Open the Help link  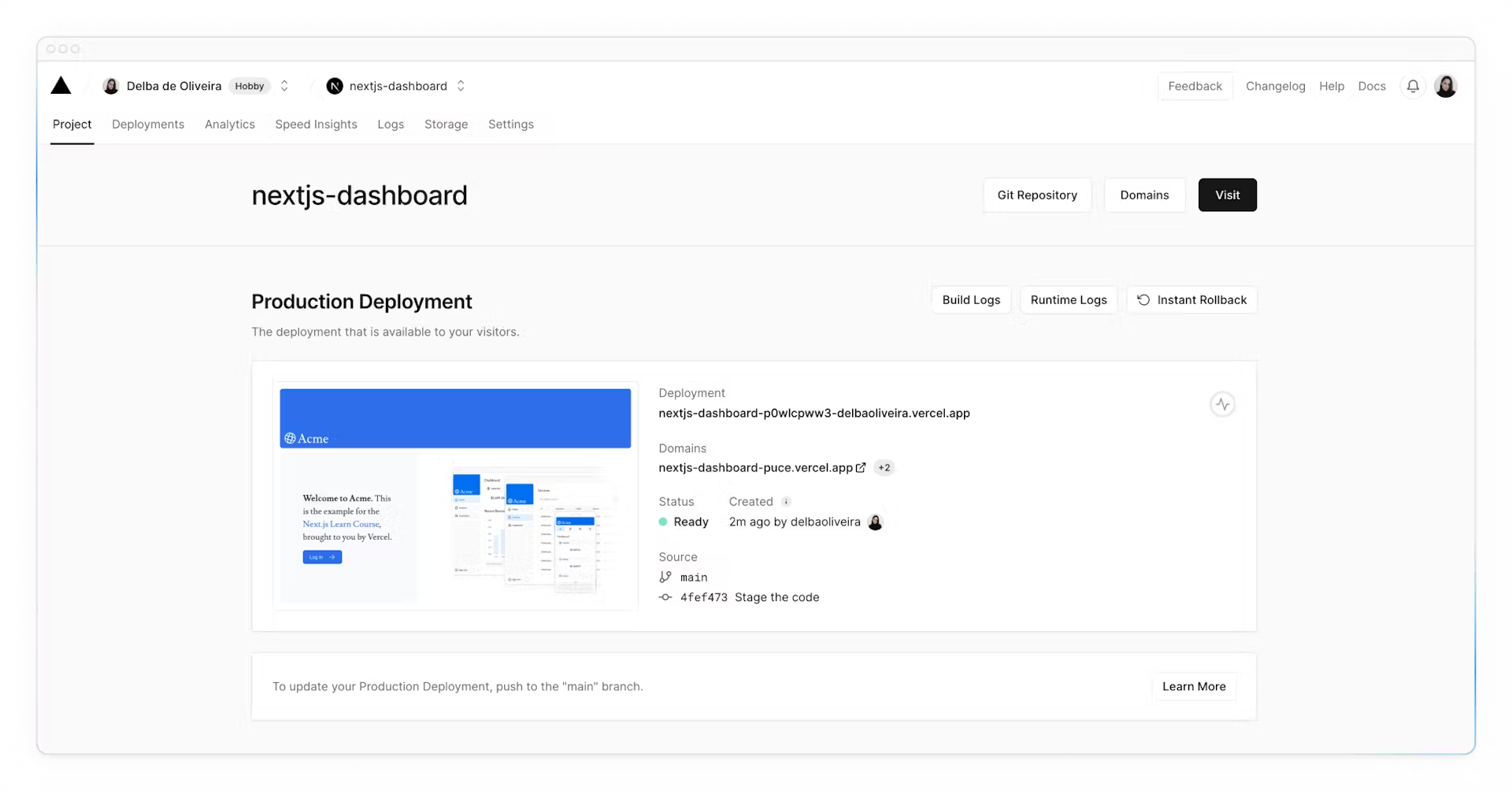coord(1332,86)
